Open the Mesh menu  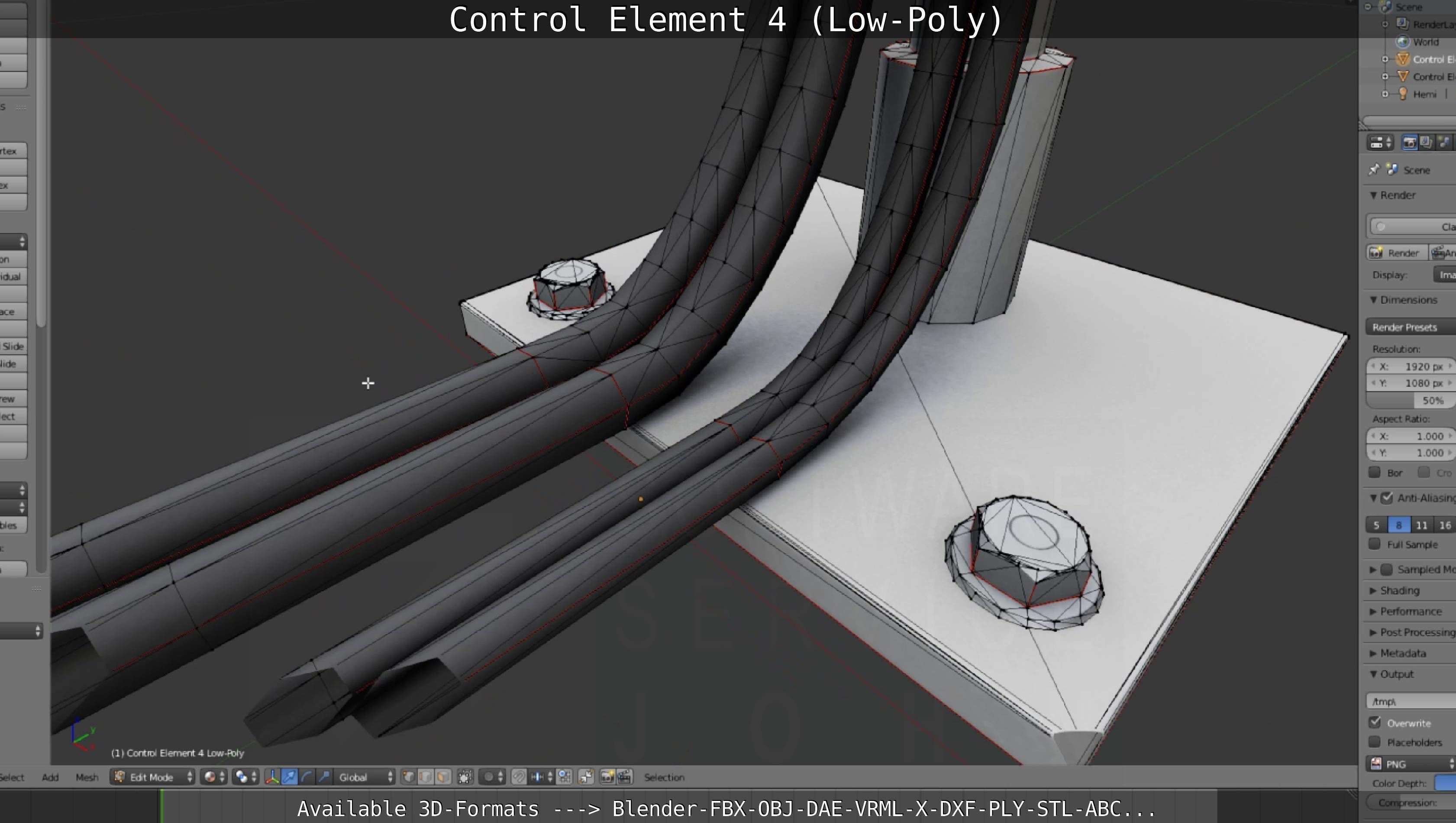(87, 777)
